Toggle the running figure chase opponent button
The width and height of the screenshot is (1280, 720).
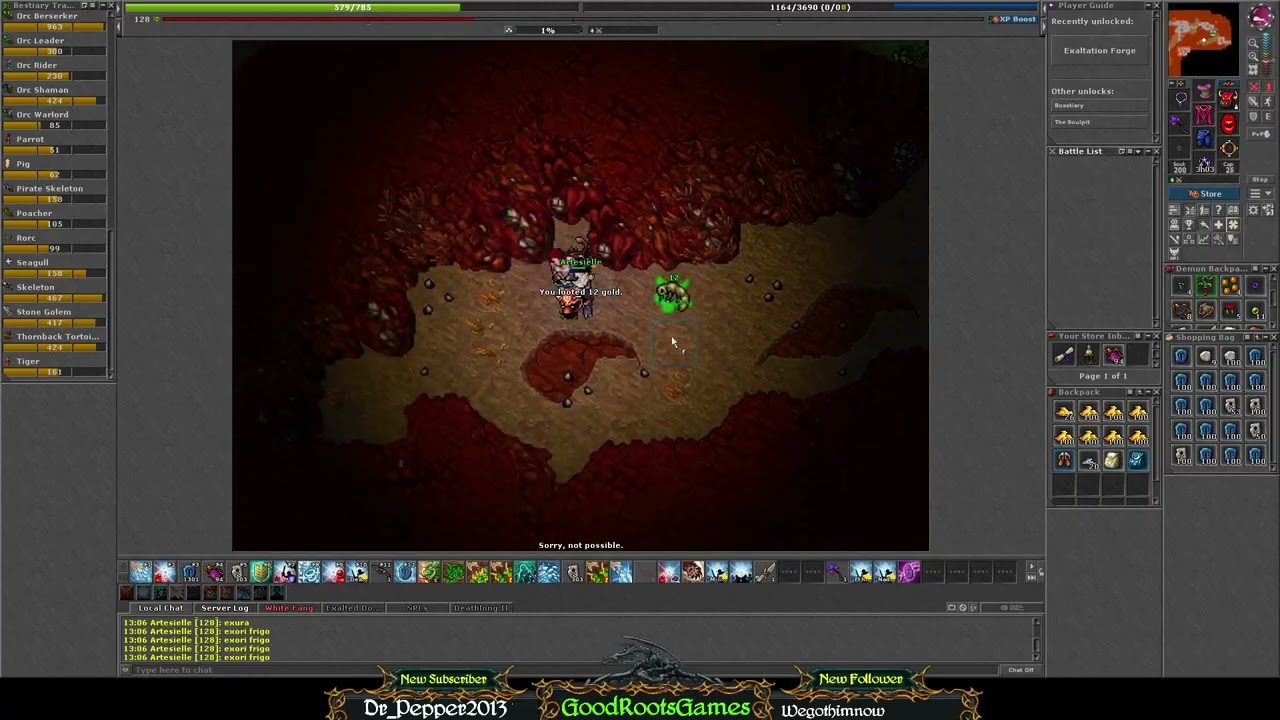(x=1268, y=102)
